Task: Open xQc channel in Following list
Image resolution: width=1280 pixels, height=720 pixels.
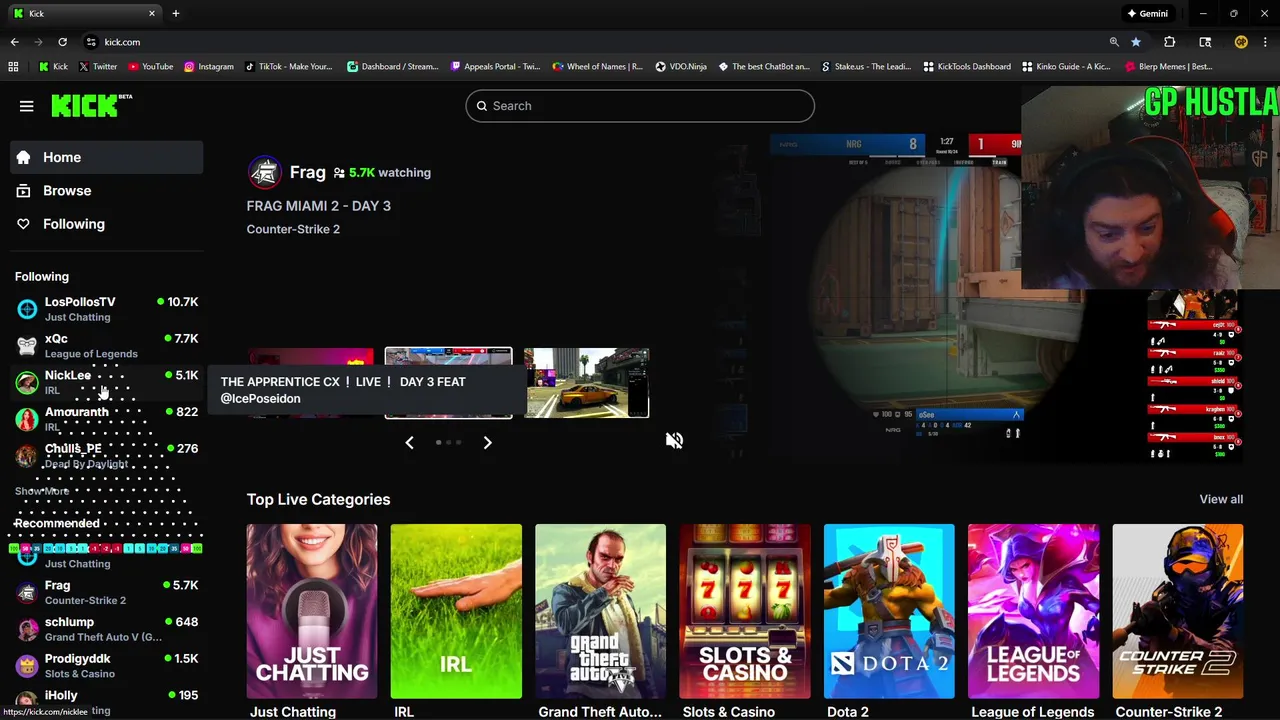Action: [x=106, y=346]
